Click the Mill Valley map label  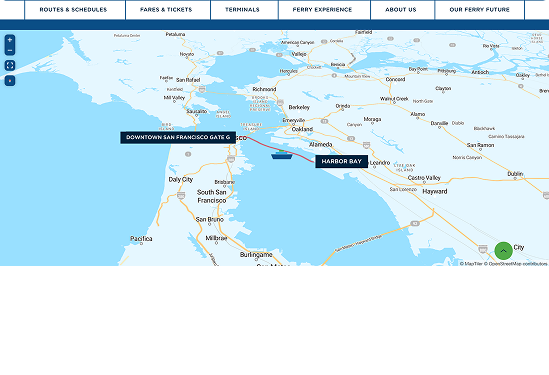point(174,98)
